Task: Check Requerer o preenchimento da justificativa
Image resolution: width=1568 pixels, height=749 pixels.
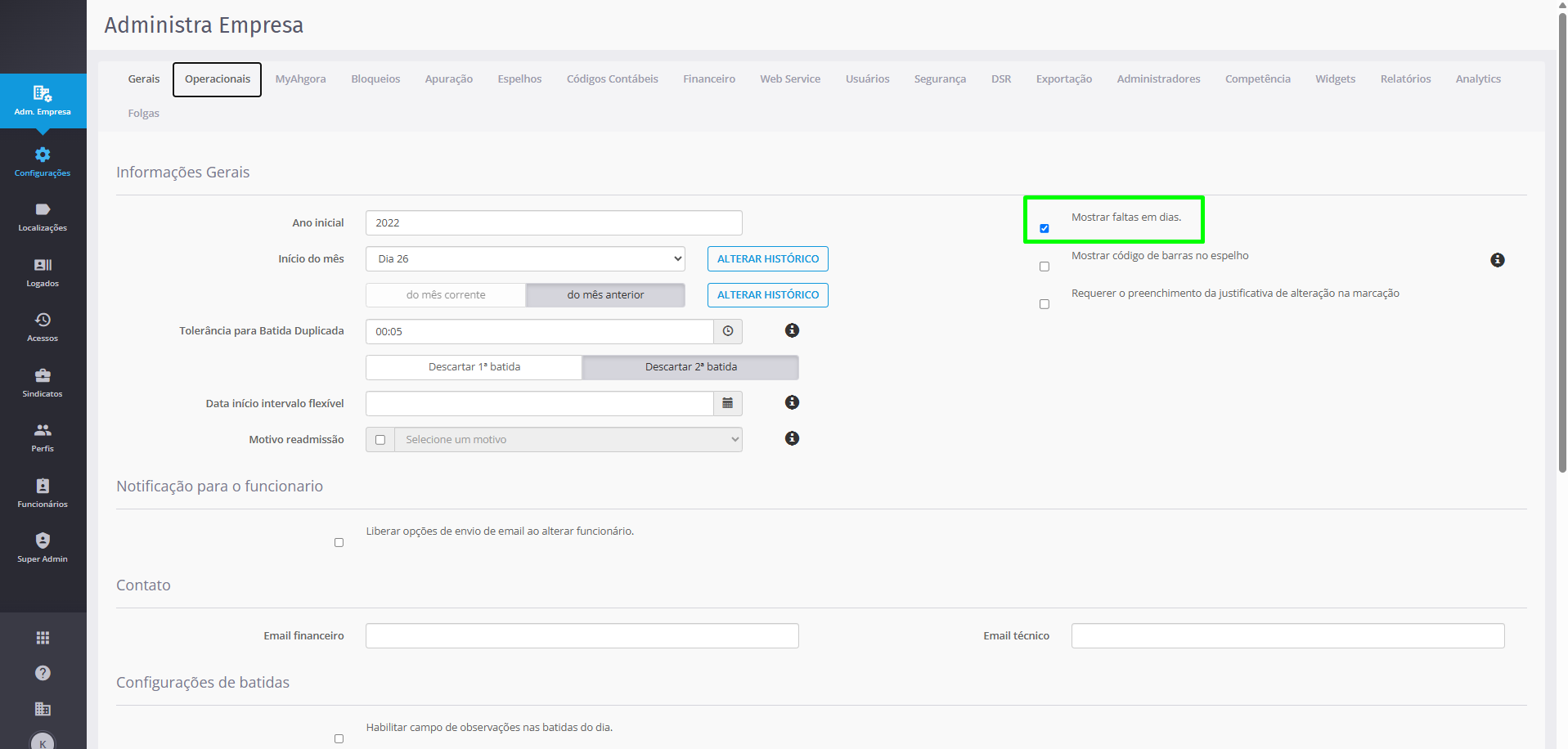Action: coord(1045,304)
